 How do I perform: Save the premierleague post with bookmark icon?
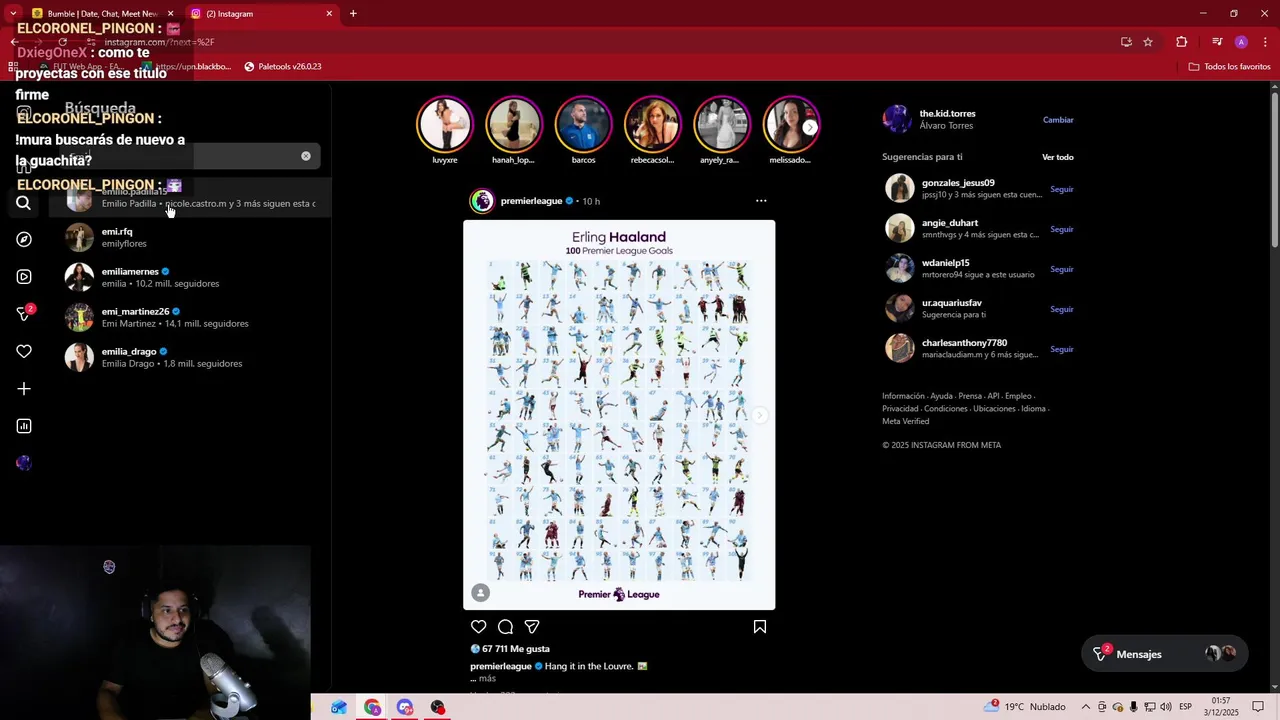[760, 627]
